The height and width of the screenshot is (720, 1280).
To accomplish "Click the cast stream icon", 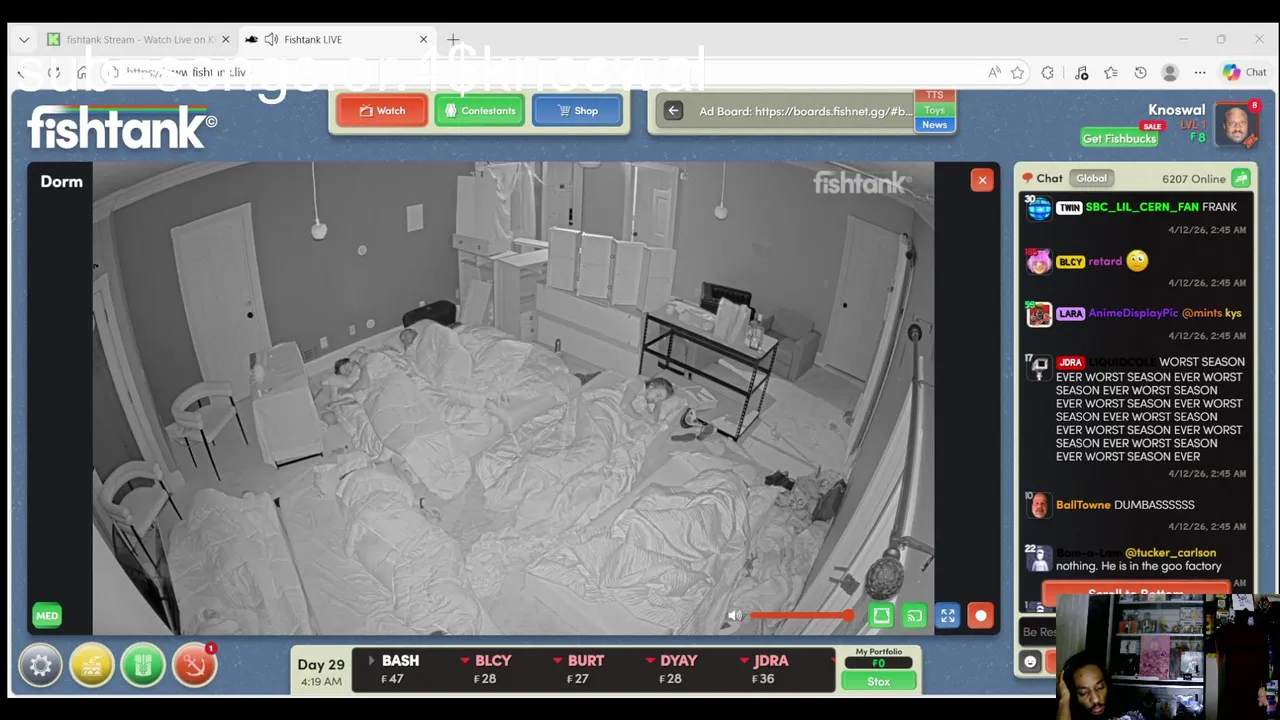I will [x=914, y=616].
